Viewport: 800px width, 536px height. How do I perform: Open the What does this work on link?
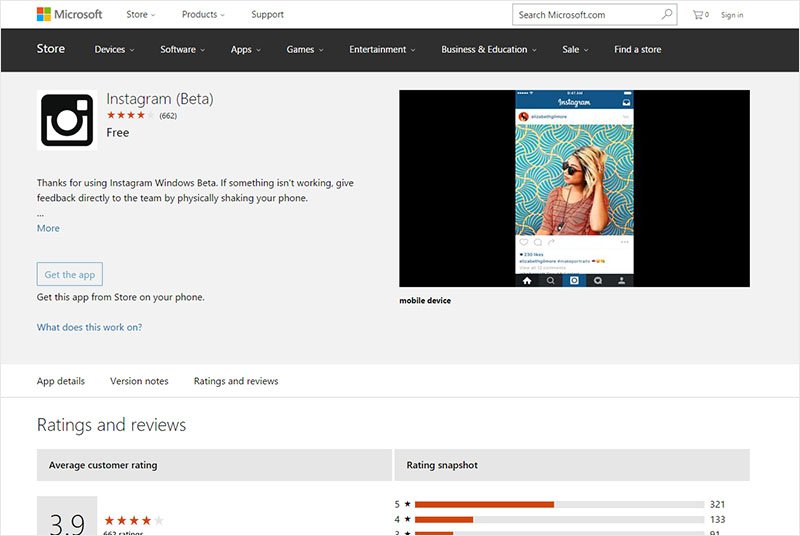pos(89,327)
